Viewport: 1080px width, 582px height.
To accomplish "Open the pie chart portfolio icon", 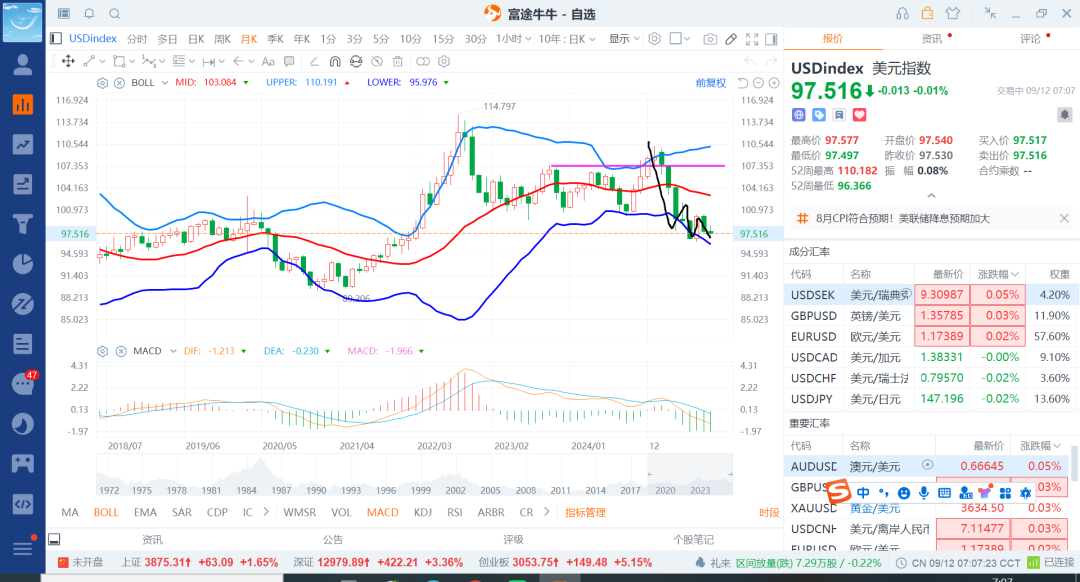I will [x=23, y=264].
